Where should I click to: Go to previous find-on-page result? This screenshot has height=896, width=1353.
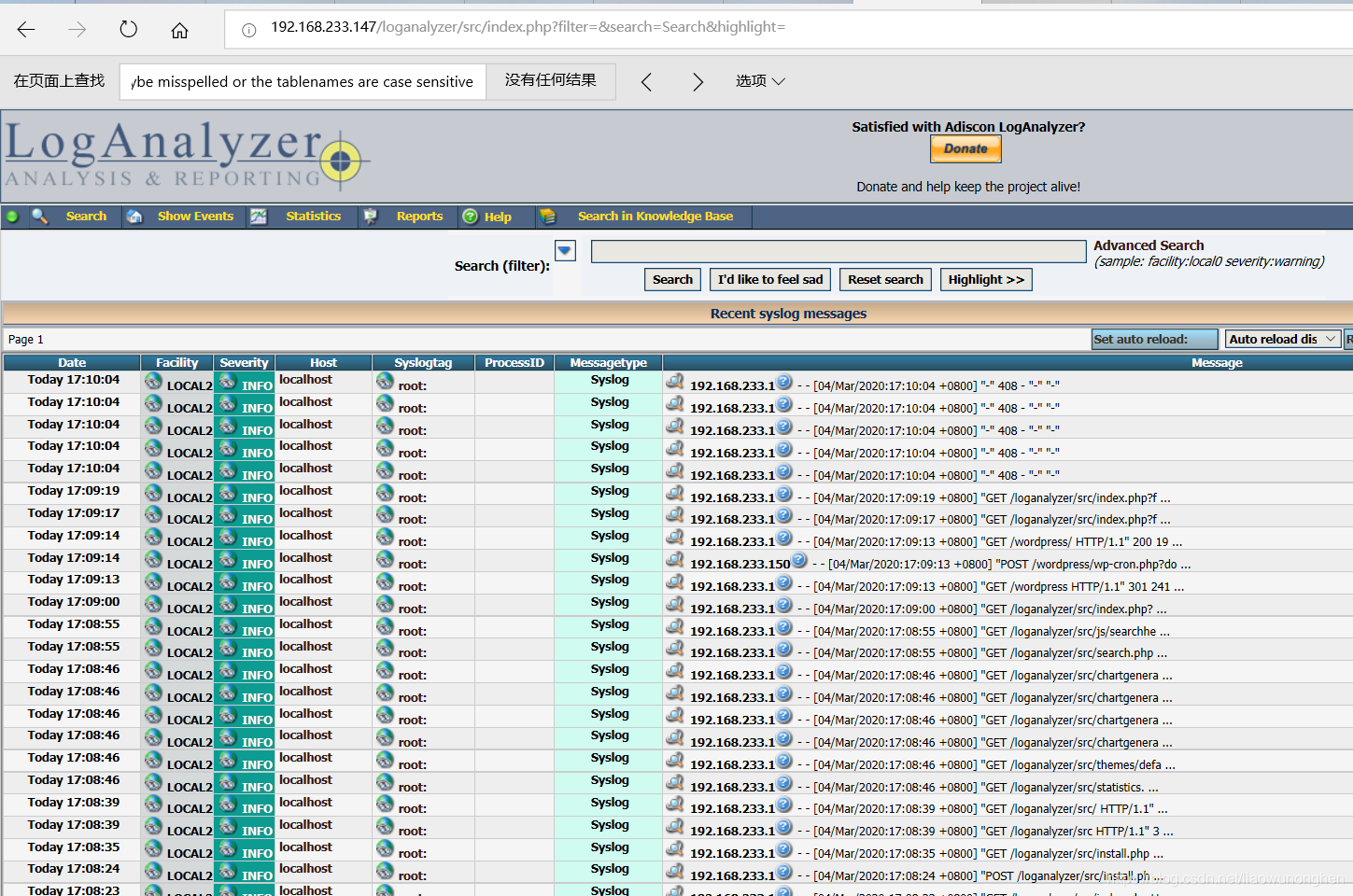point(646,82)
